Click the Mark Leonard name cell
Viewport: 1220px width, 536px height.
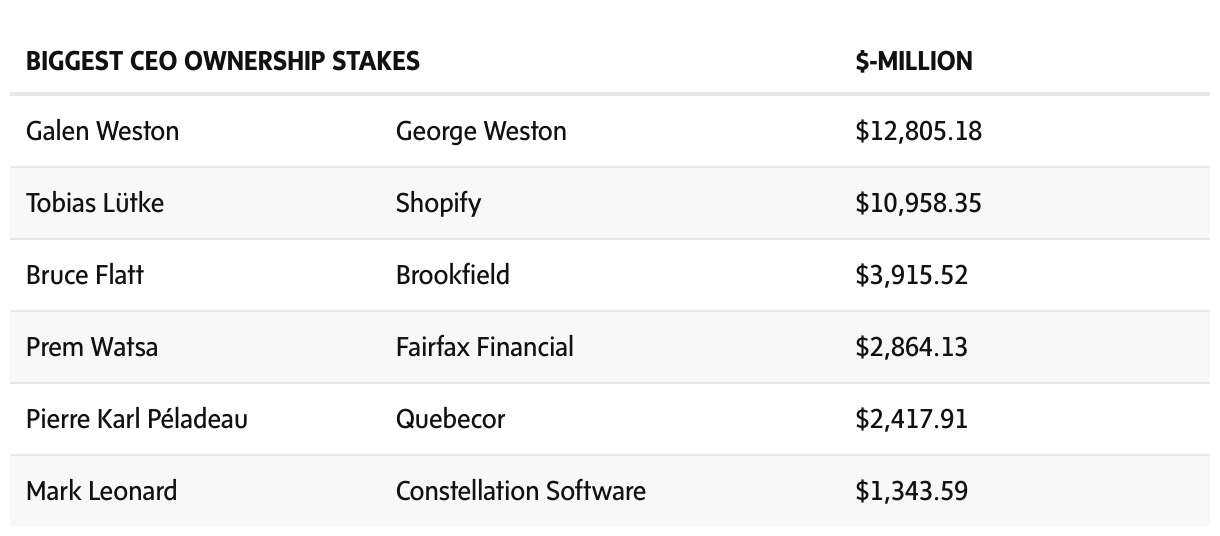click(x=101, y=491)
